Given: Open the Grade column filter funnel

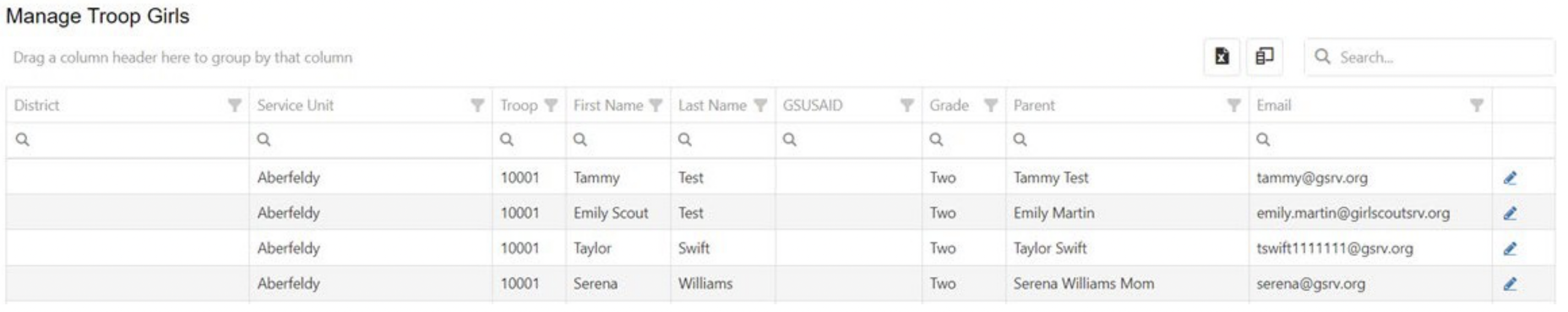Looking at the screenshot, I should pyautogui.click(x=991, y=105).
